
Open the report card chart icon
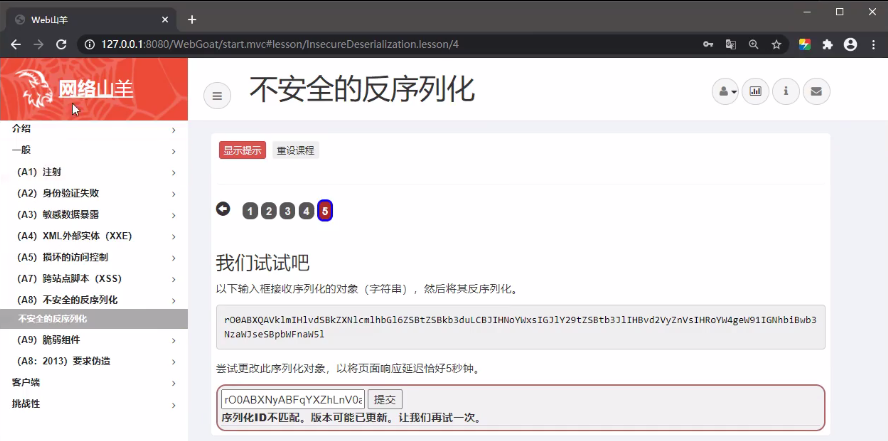coord(755,91)
